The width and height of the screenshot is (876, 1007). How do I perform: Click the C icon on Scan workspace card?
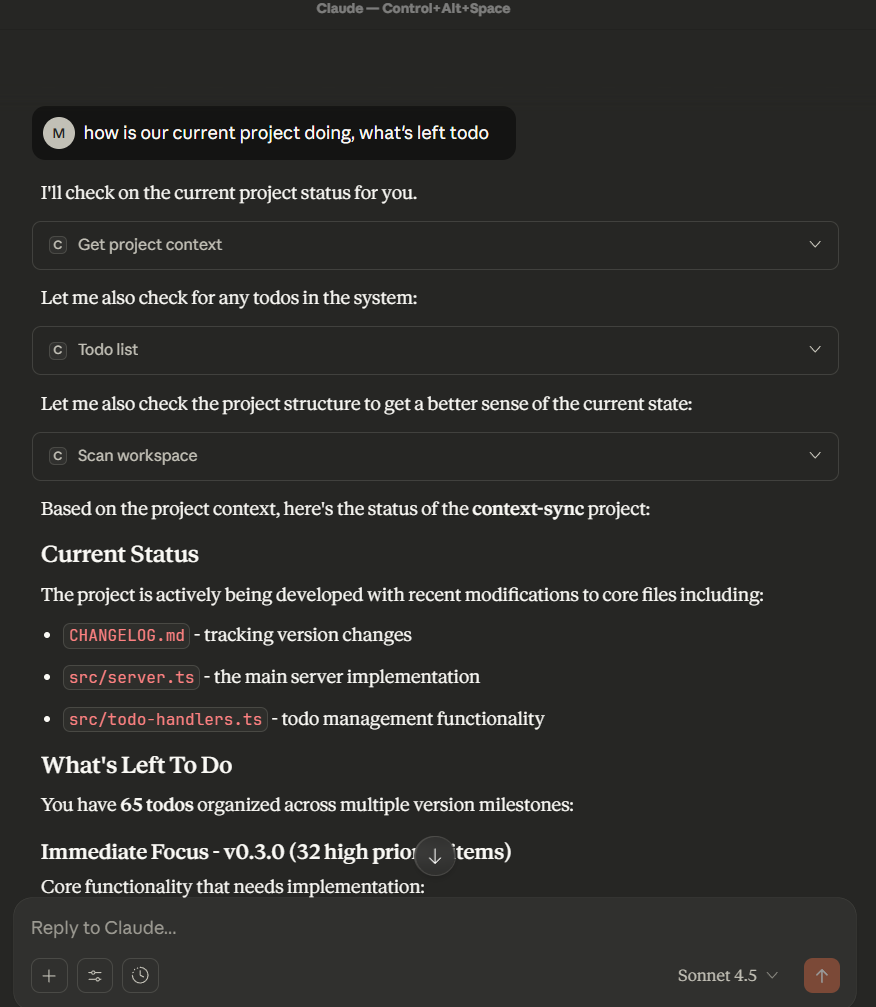pos(58,455)
